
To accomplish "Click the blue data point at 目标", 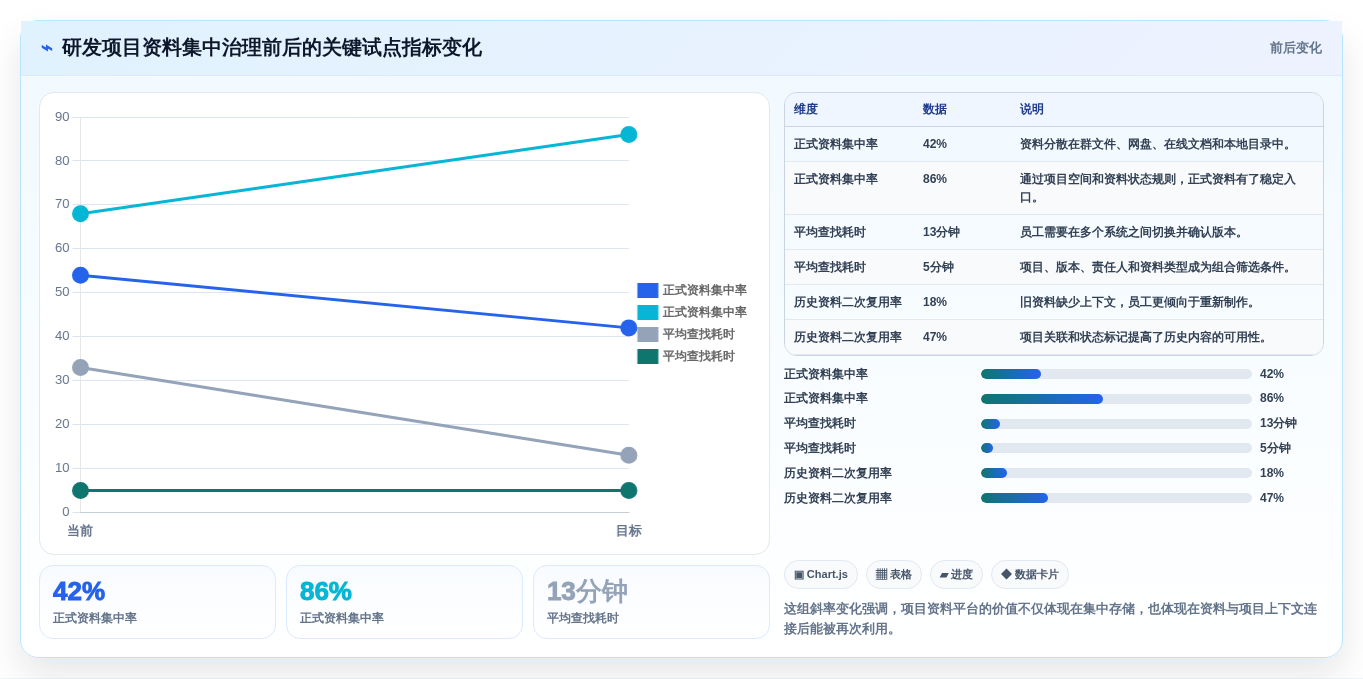I will click(629, 328).
